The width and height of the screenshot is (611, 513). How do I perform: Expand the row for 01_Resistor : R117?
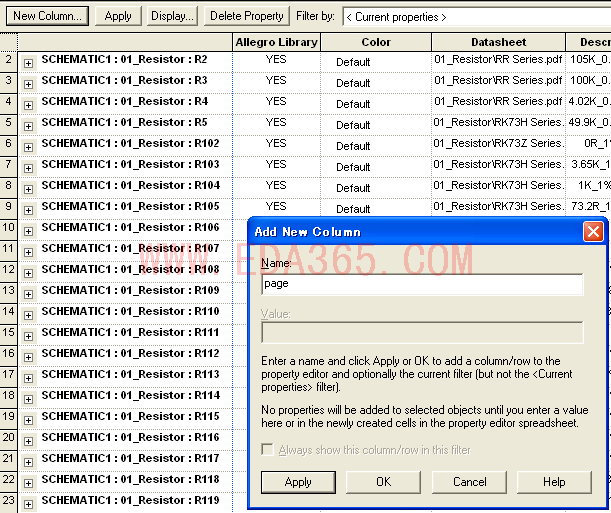point(28,463)
